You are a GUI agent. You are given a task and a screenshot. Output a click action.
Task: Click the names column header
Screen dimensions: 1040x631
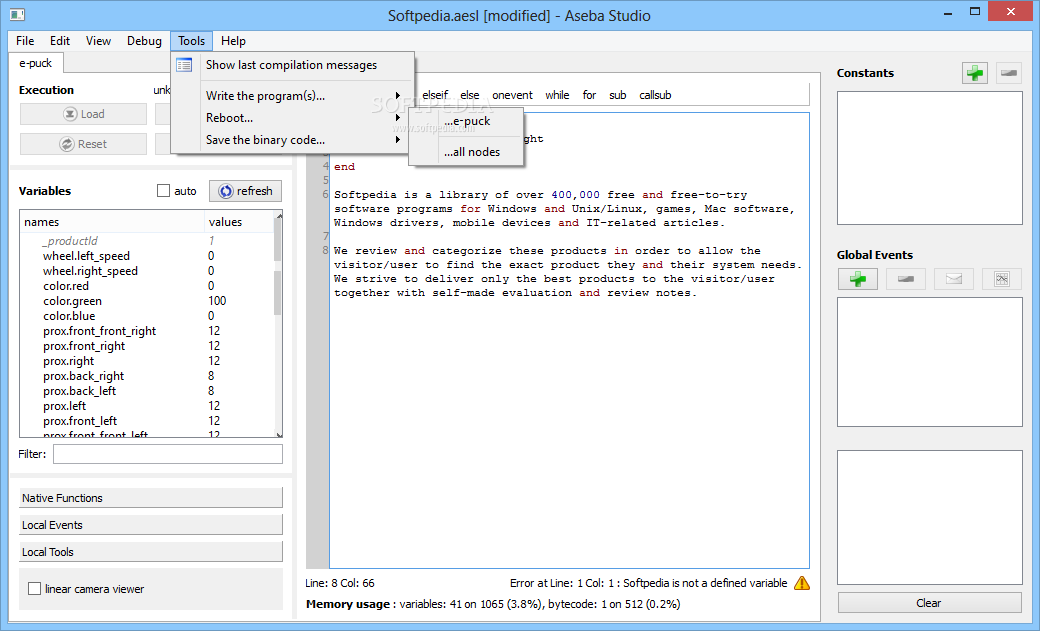click(112, 222)
